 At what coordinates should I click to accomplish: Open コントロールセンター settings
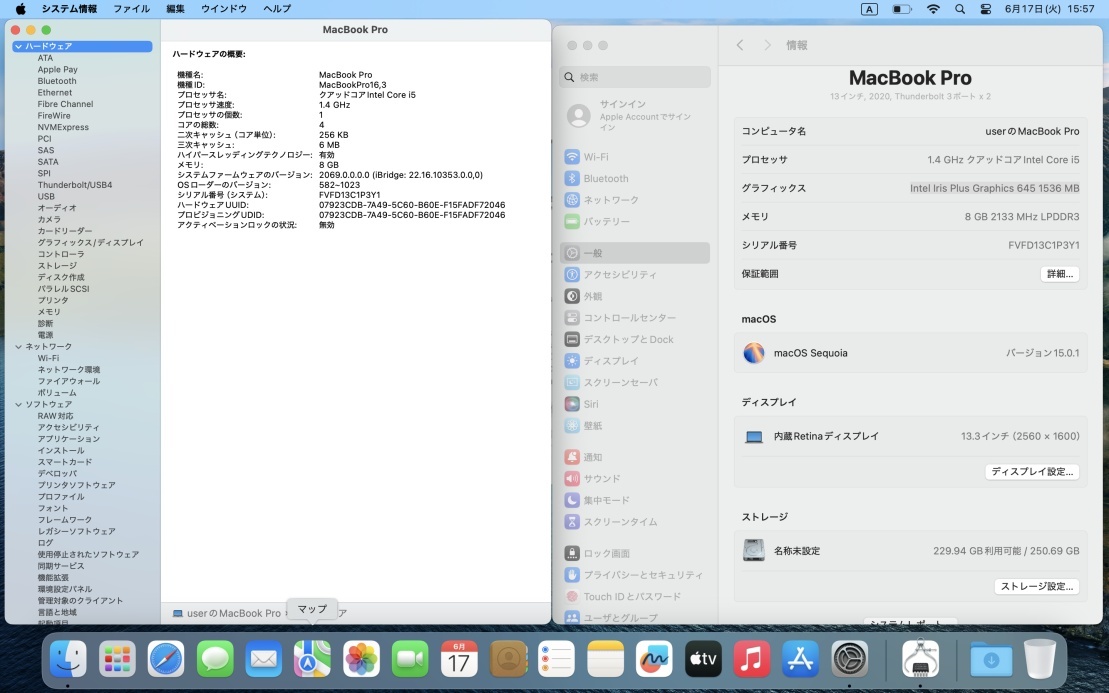(634, 318)
